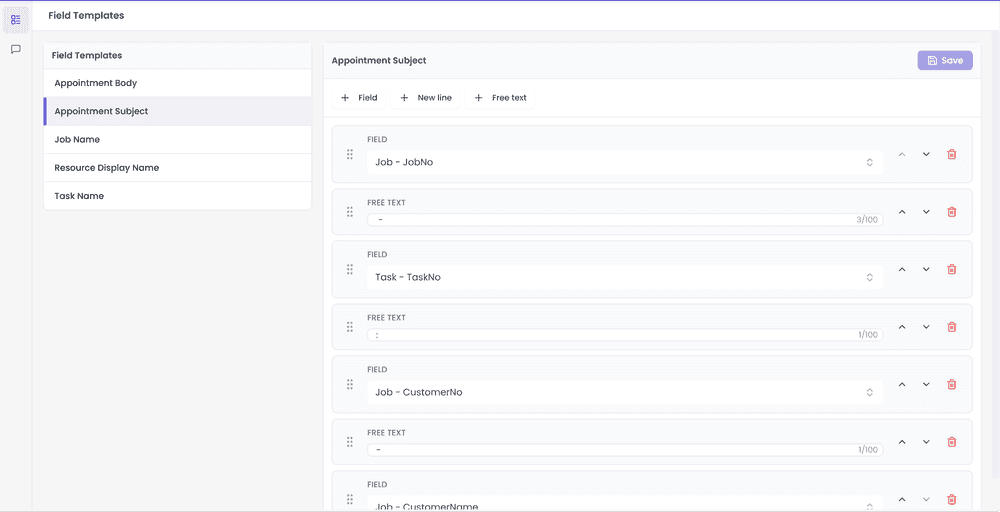This screenshot has height=512, width=1000.
Task: Click the Field Templates page title
Action: click(x=86, y=15)
